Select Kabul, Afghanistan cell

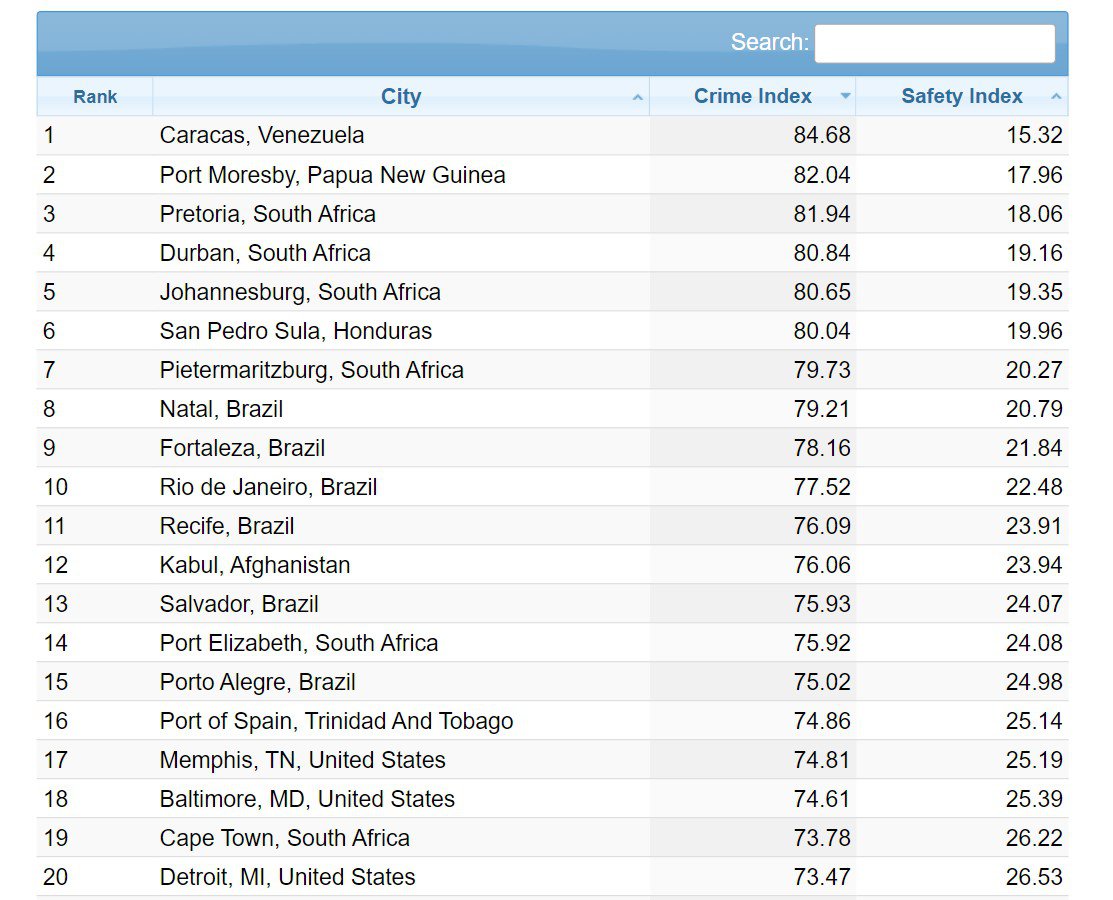401,565
